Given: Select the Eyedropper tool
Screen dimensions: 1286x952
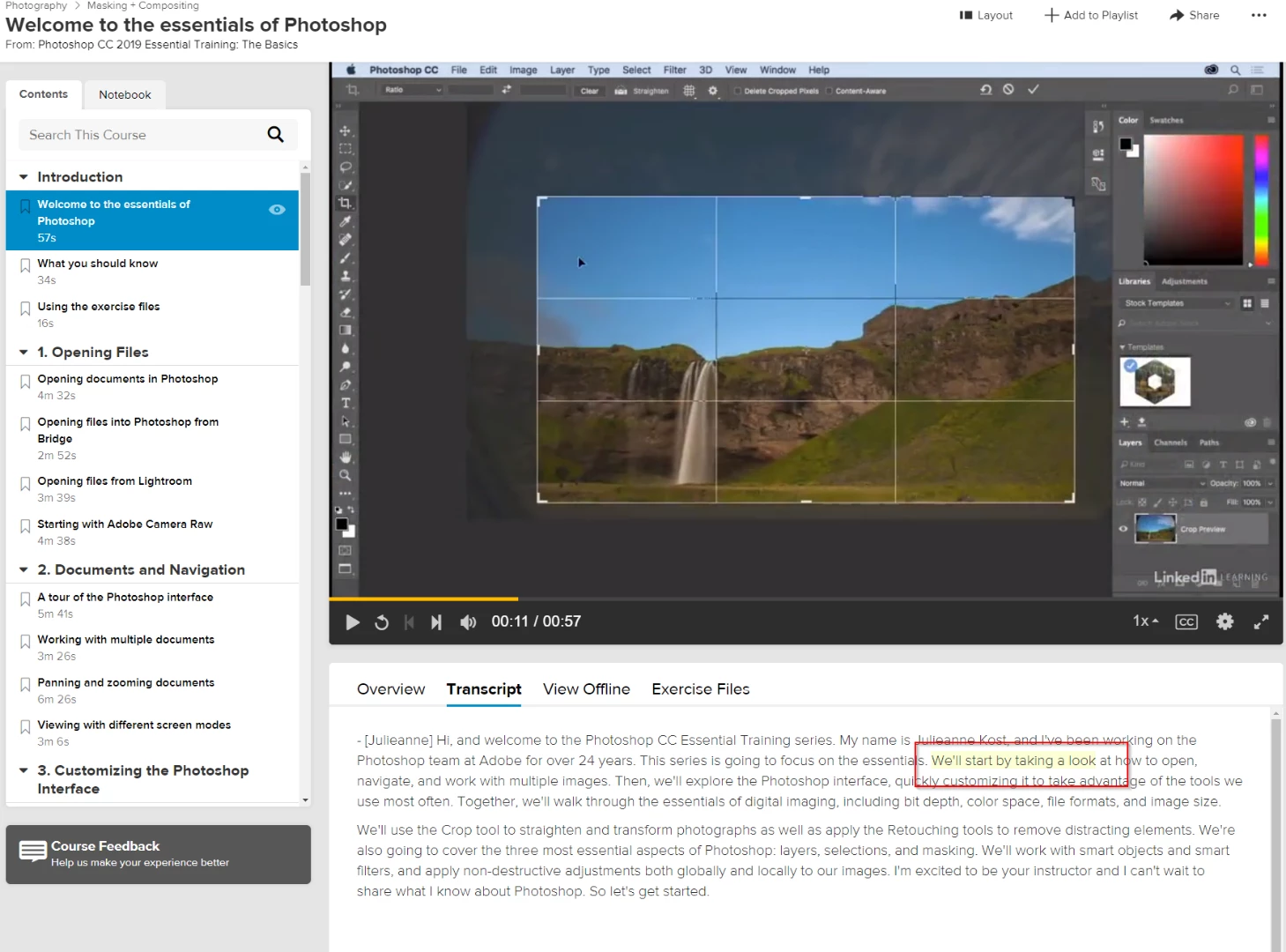Looking at the screenshot, I should tap(346, 221).
